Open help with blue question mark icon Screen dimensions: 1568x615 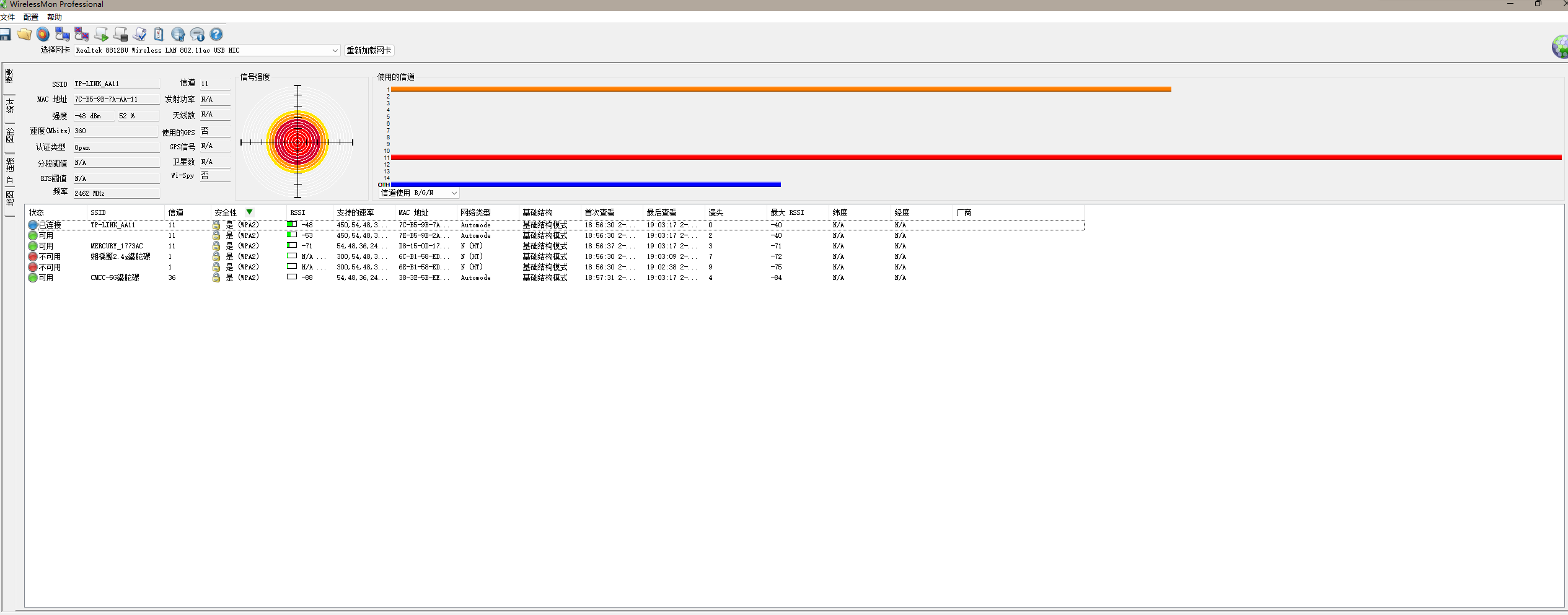tap(216, 34)
